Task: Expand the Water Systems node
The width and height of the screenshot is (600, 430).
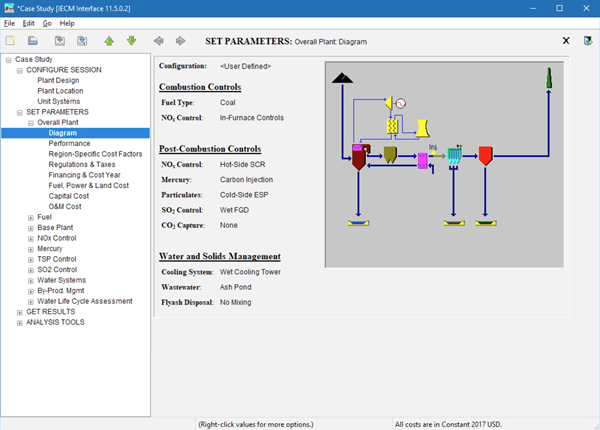Action: point(31,280)
